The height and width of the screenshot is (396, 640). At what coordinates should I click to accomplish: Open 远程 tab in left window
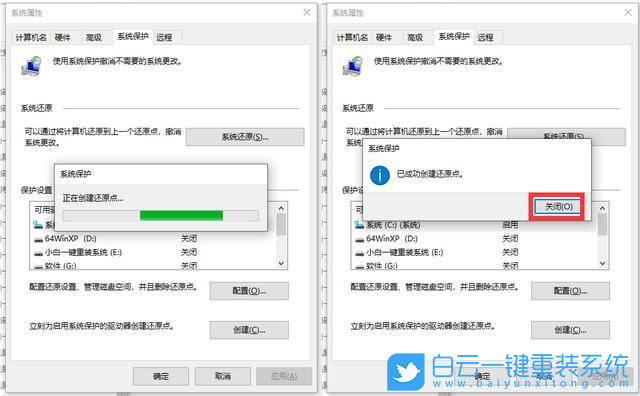click(x=164, y=38)
